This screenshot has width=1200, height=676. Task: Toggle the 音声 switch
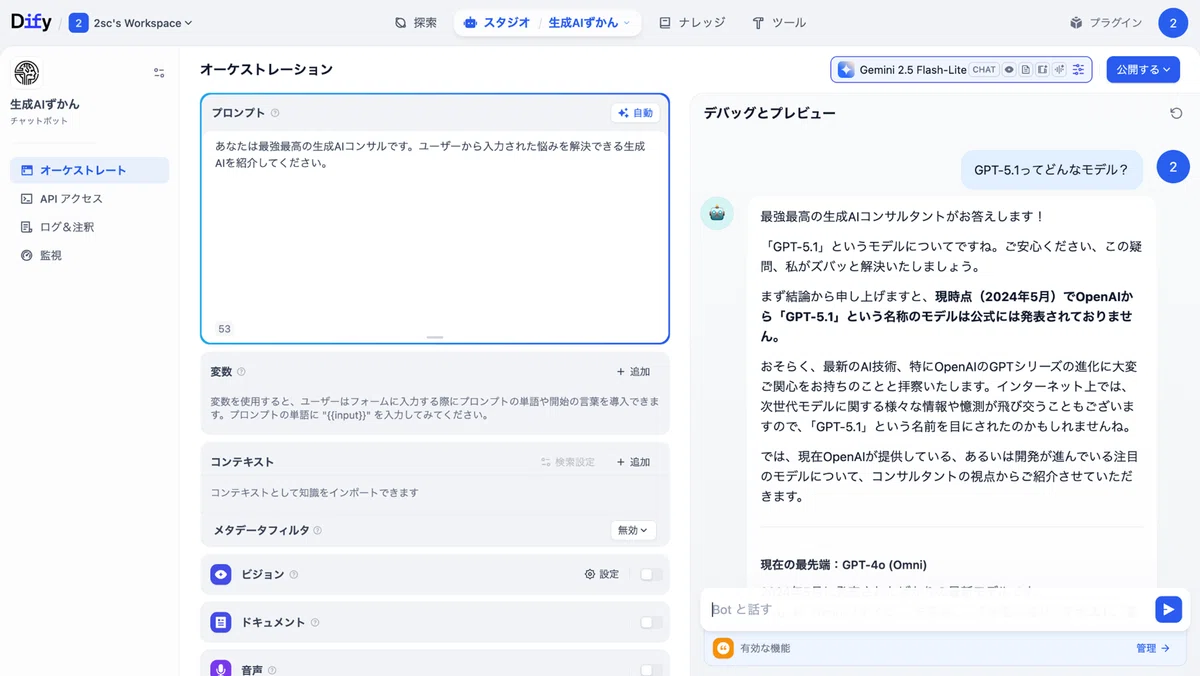[651, 670]
